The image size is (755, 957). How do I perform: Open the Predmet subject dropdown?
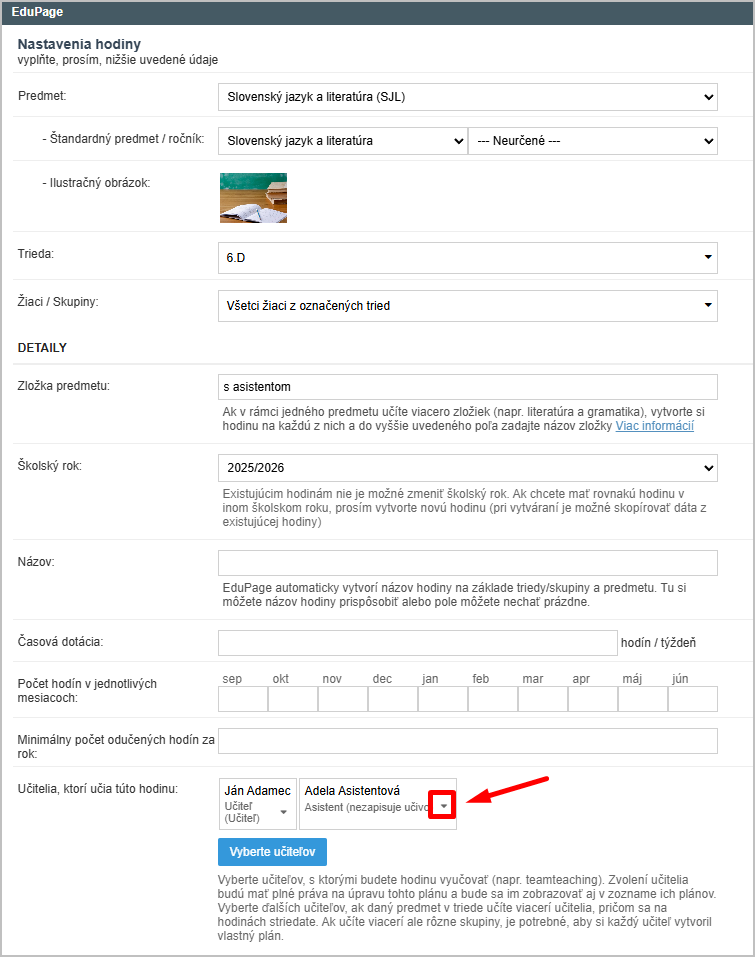467,97
